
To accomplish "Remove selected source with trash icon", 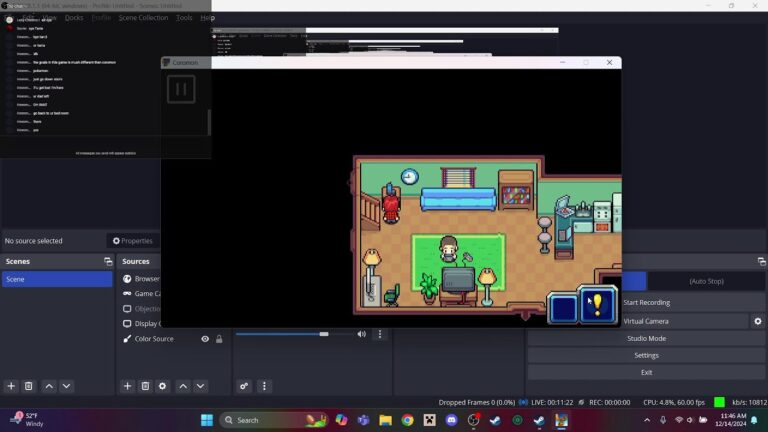I will pos(145,386).
